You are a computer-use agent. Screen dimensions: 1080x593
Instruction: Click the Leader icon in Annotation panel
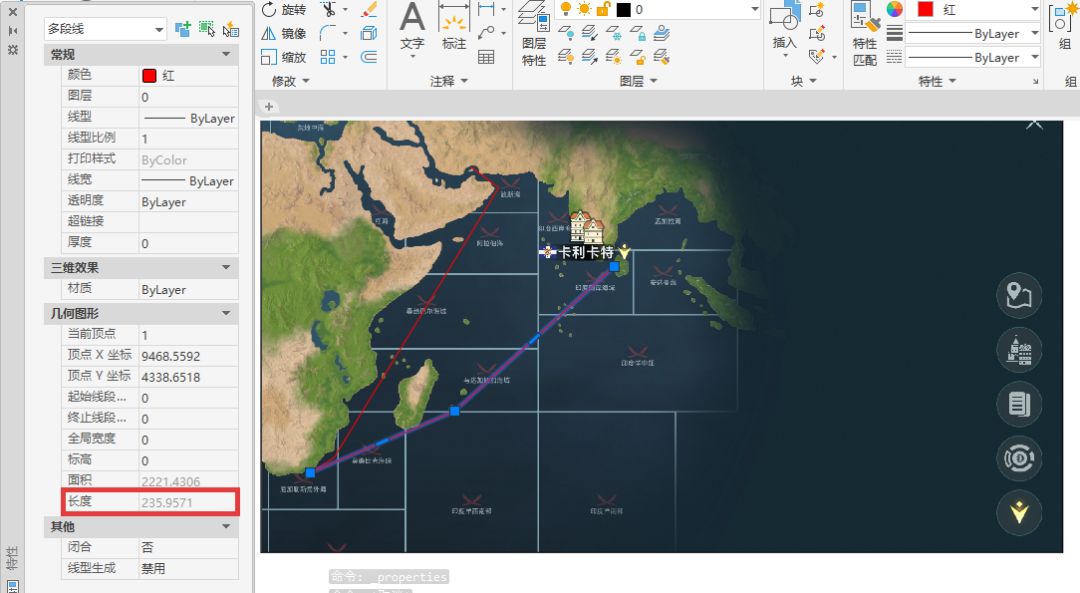[486, 33]
